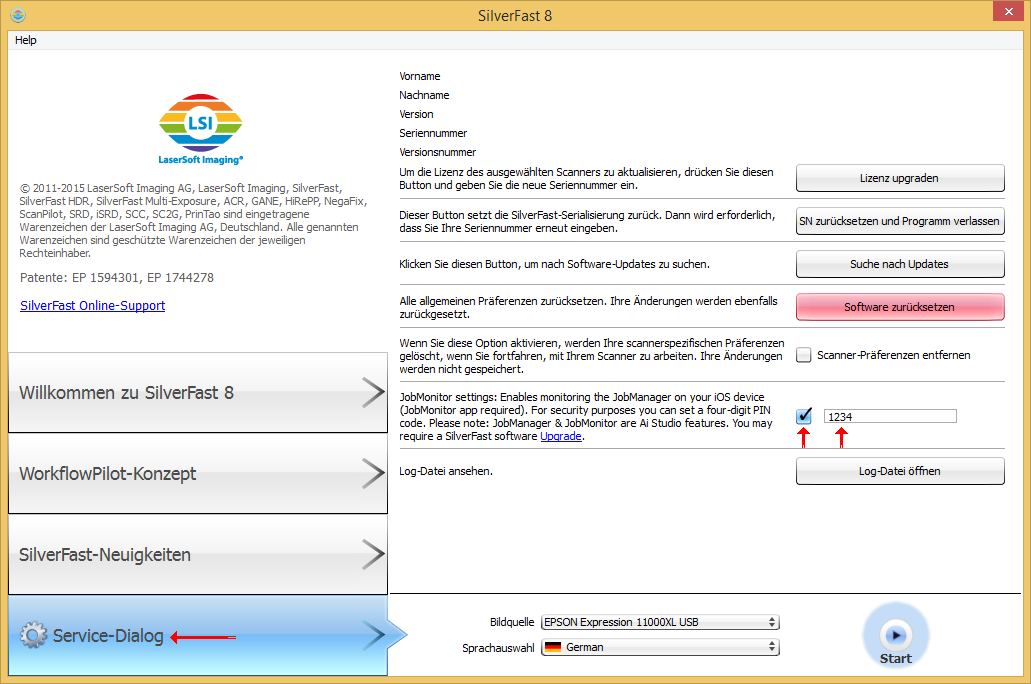Click the JobMonitor PIN code field
This screenshot has width=1031, height=684.
click(x=889, y=416)
